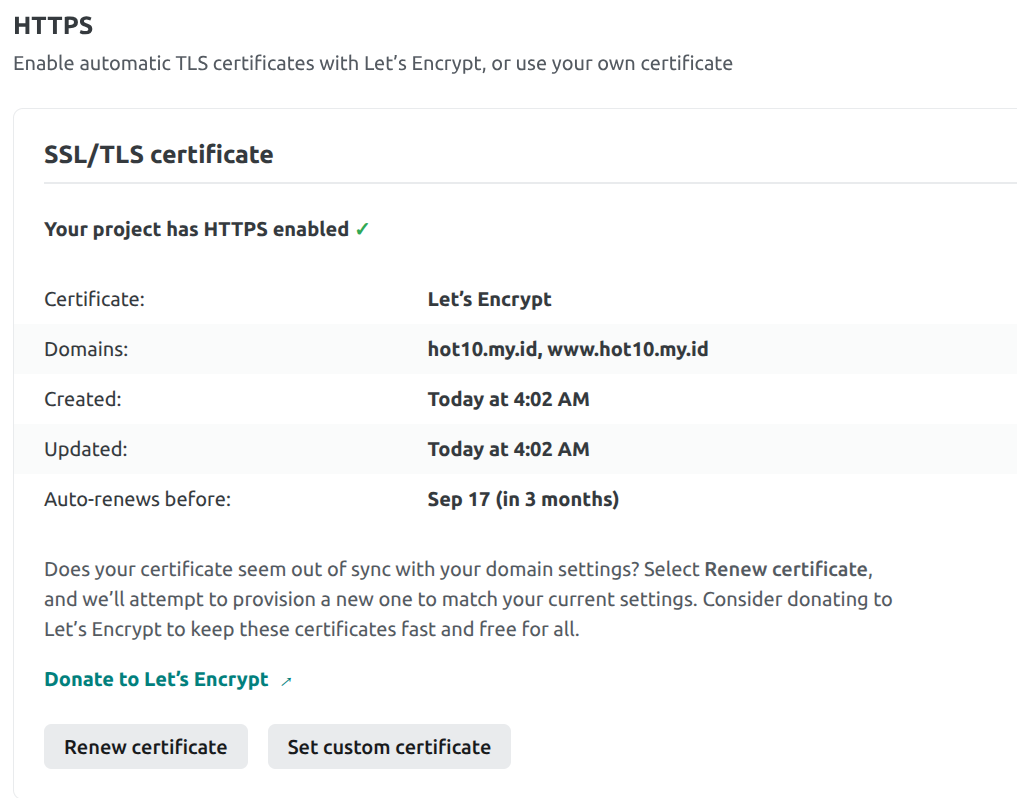Click the green HTTPS enabled checkmark

[362, 229]
